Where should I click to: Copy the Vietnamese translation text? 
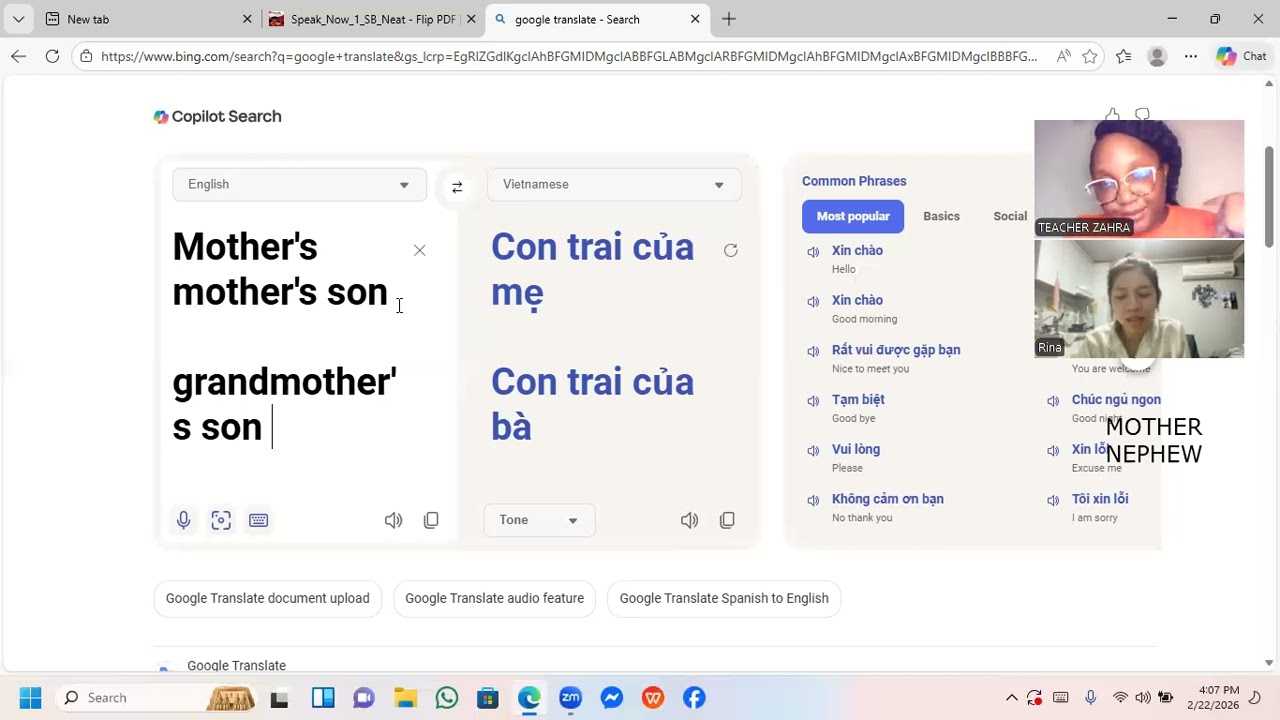click(727, 520)
